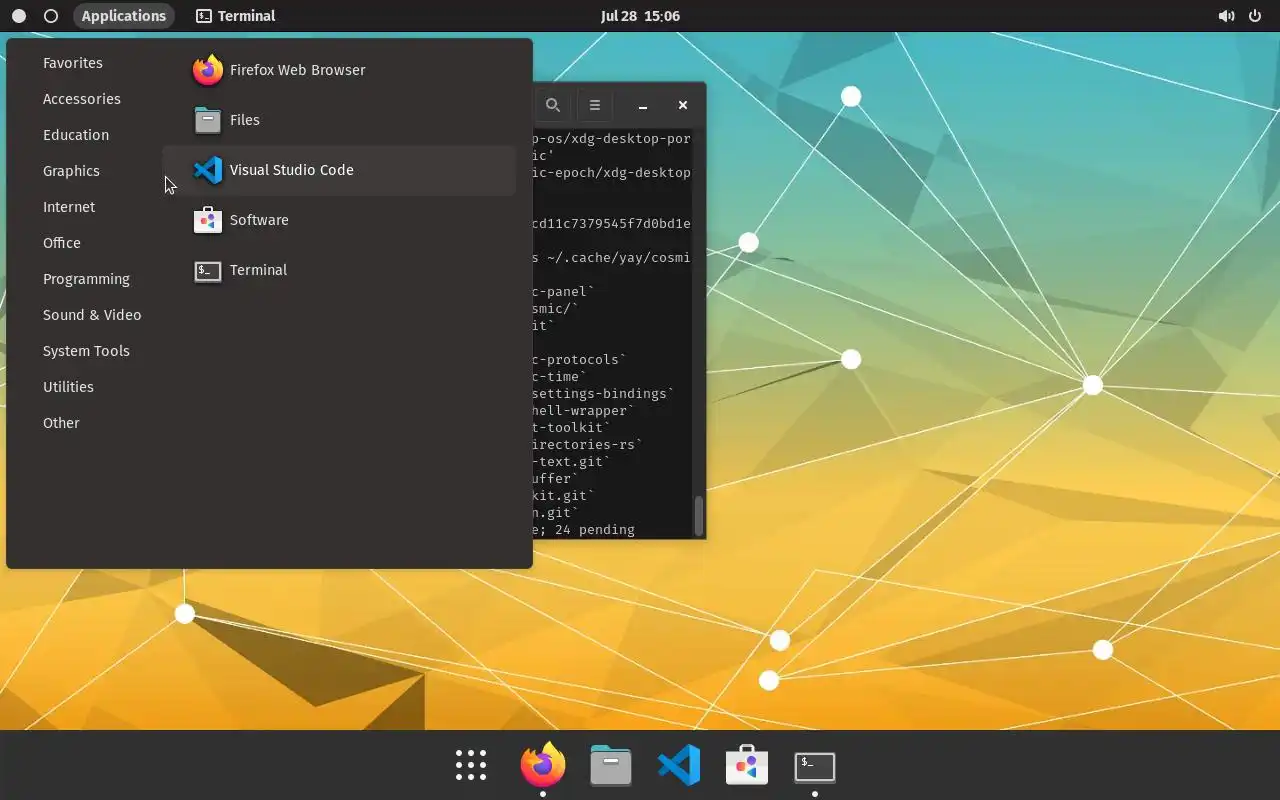Click the 'irectories-rs`' line in Terminal
1280x800 pixels.
click(x=587, y=445)
